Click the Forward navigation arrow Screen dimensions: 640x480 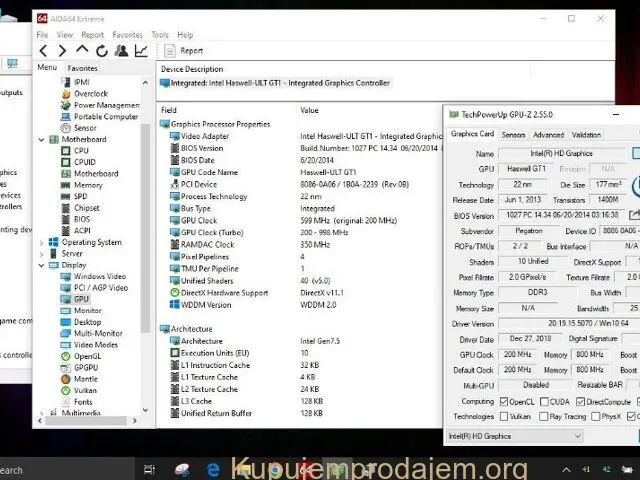click(x=61, y=50)
